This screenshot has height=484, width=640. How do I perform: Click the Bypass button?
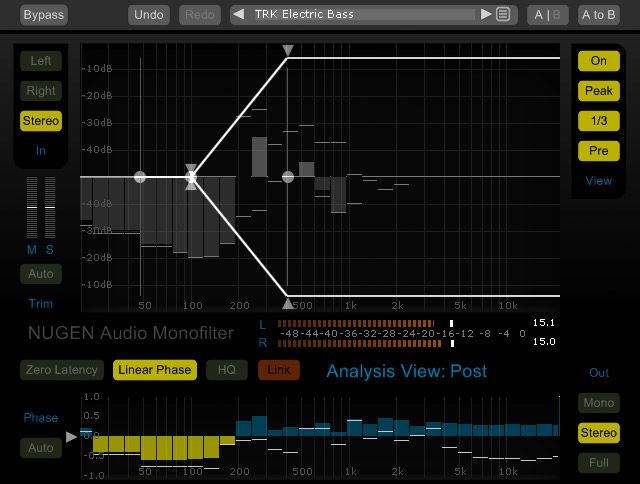(x=42, y=15)
